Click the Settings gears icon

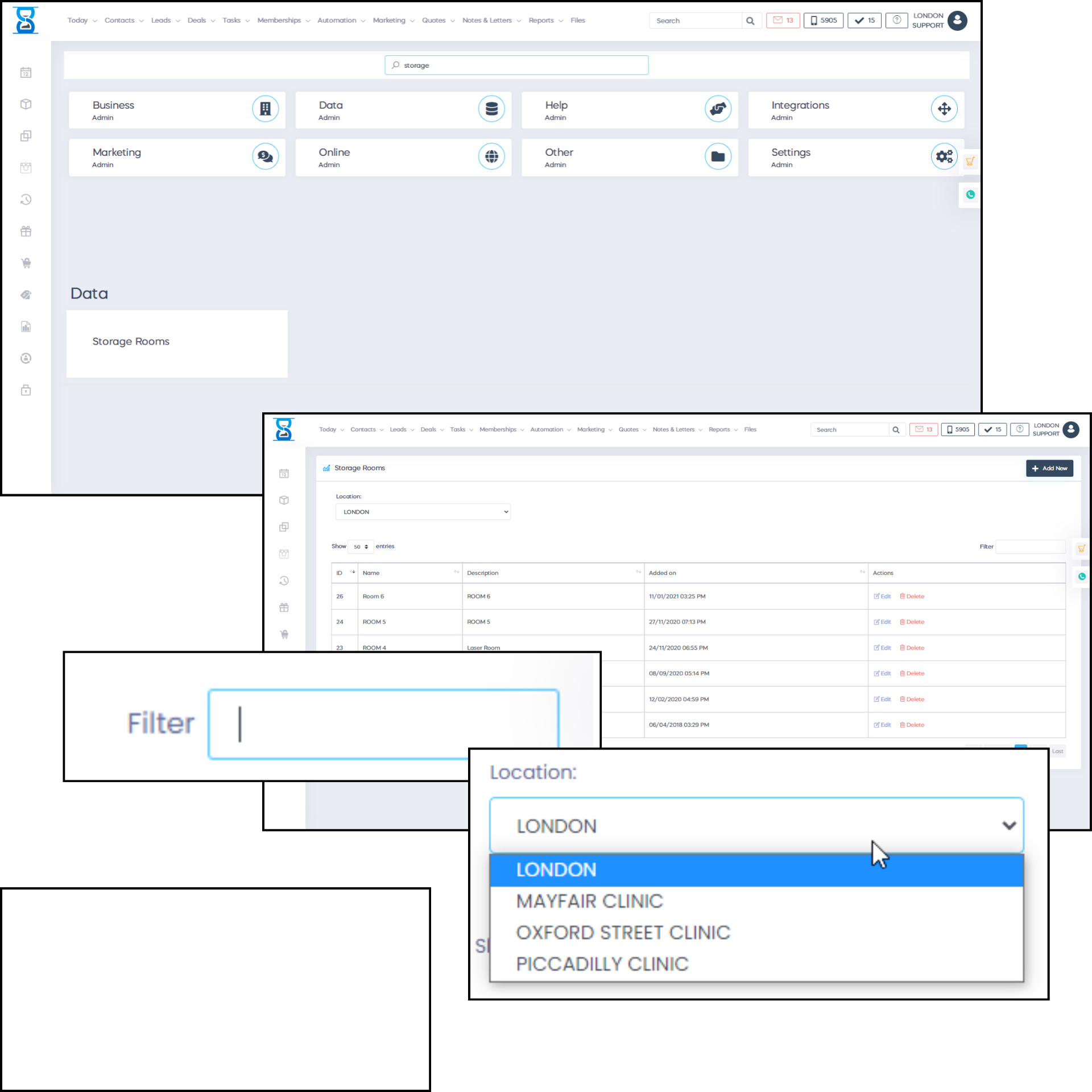944,156
